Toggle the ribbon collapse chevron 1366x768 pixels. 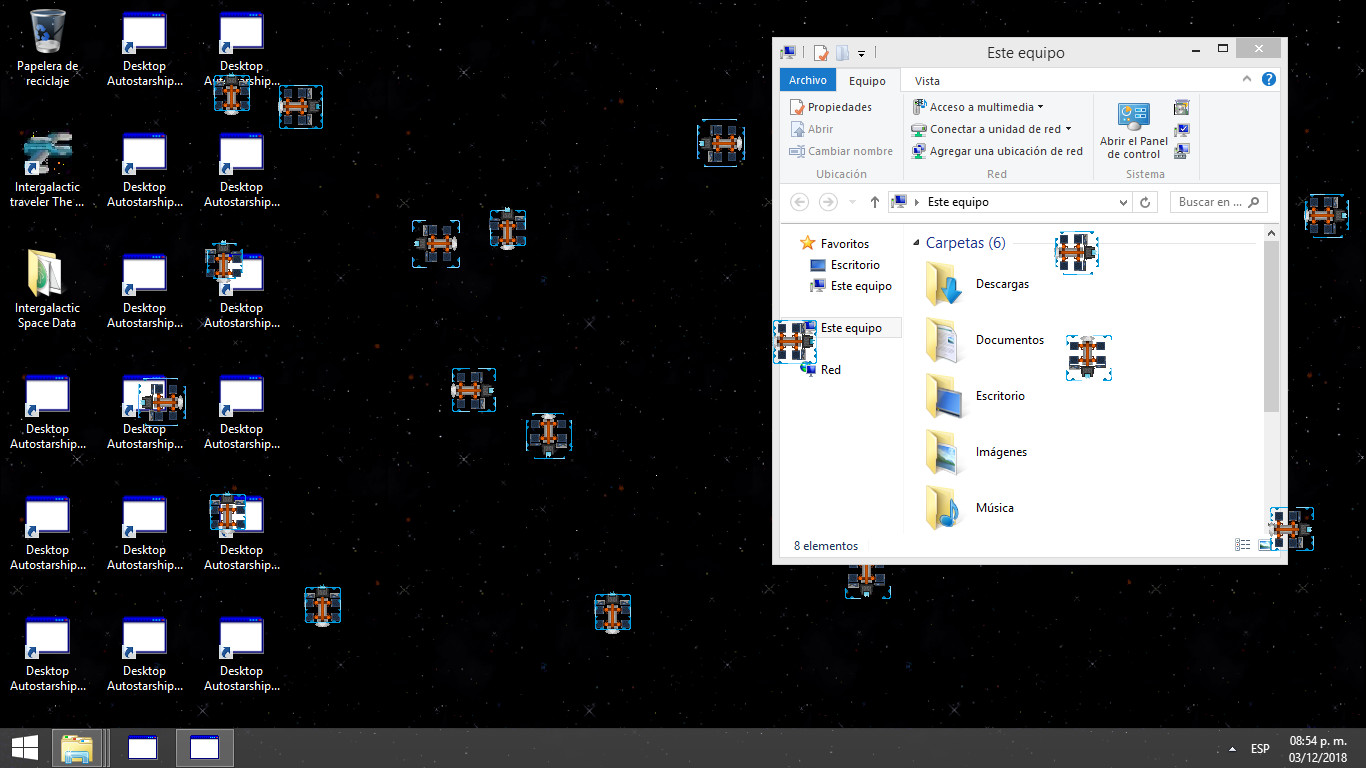click(x=1246, y=79)
